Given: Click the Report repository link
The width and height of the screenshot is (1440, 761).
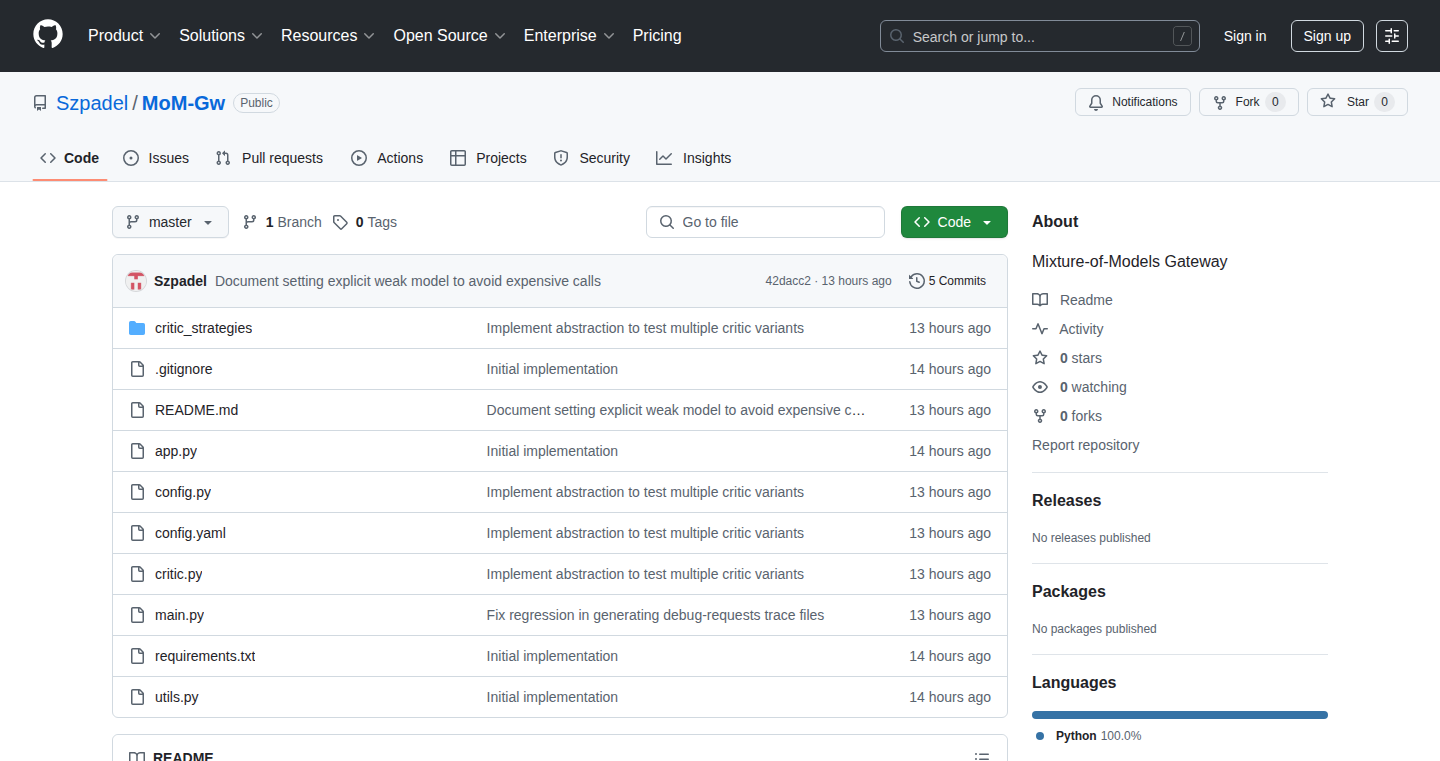Looking at the screenshot, I should coord(1085,445).
